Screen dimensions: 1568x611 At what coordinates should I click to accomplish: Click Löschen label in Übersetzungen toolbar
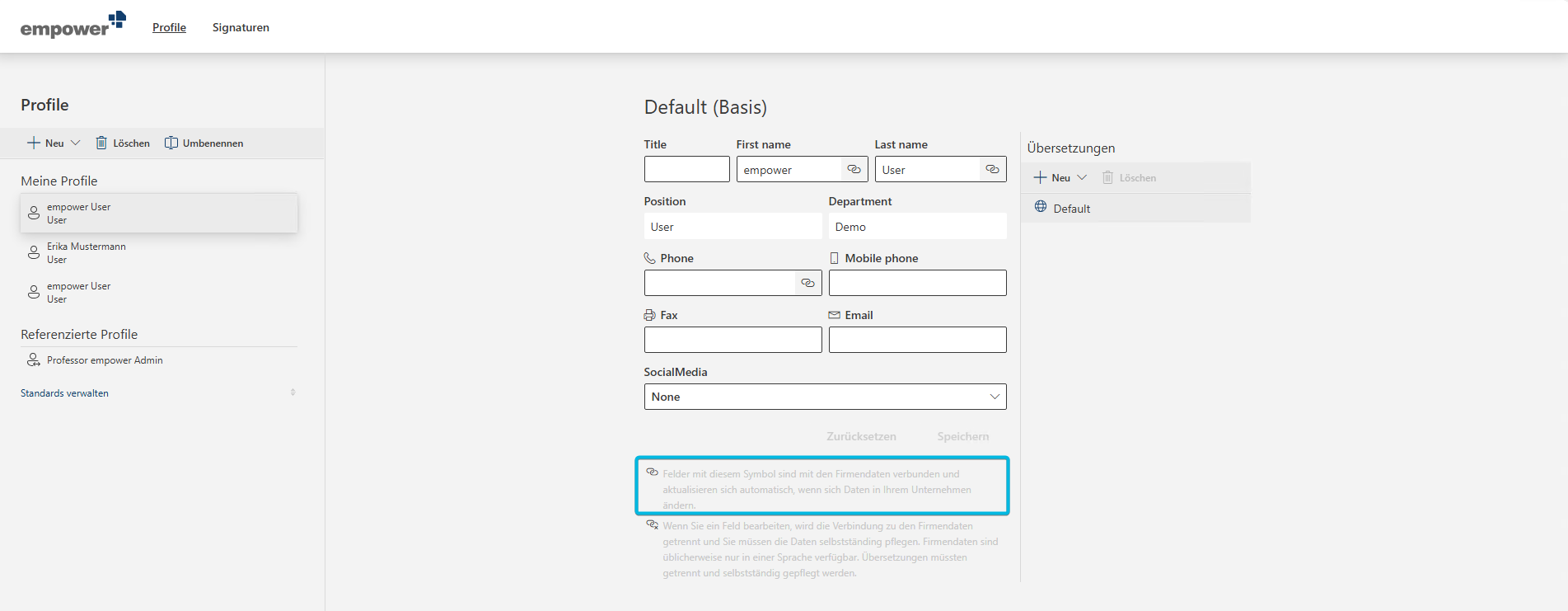point(1138,178)
